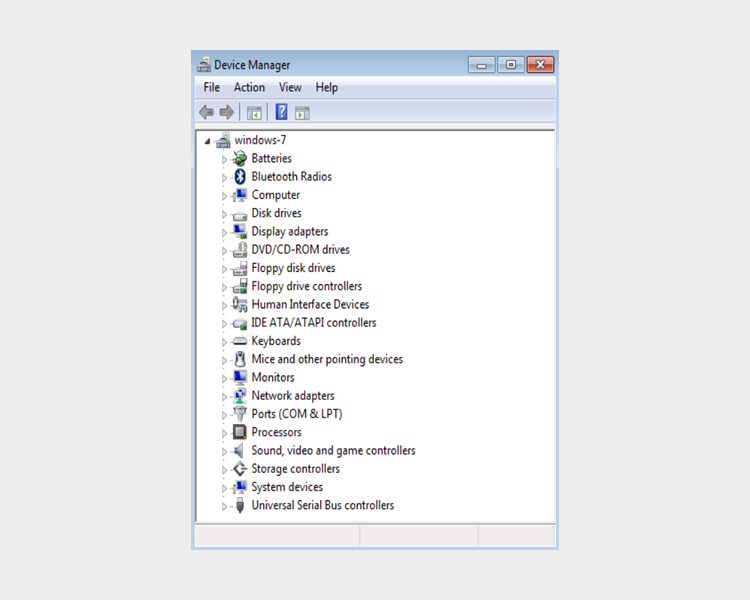This screenshot has width=750, height=600.
Task: Expand the Network adapters node
Action: tap(225, 396)
